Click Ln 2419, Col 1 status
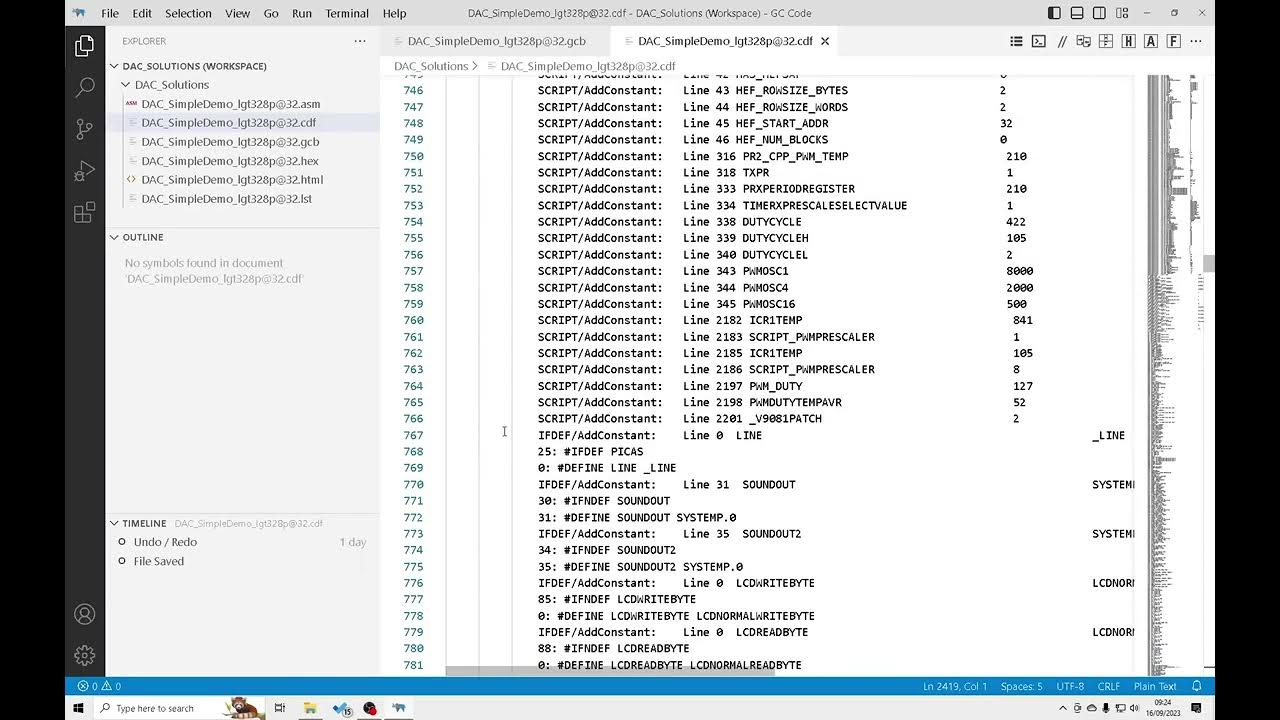This screenshot has width=1280, height=720. pos(955,686)
